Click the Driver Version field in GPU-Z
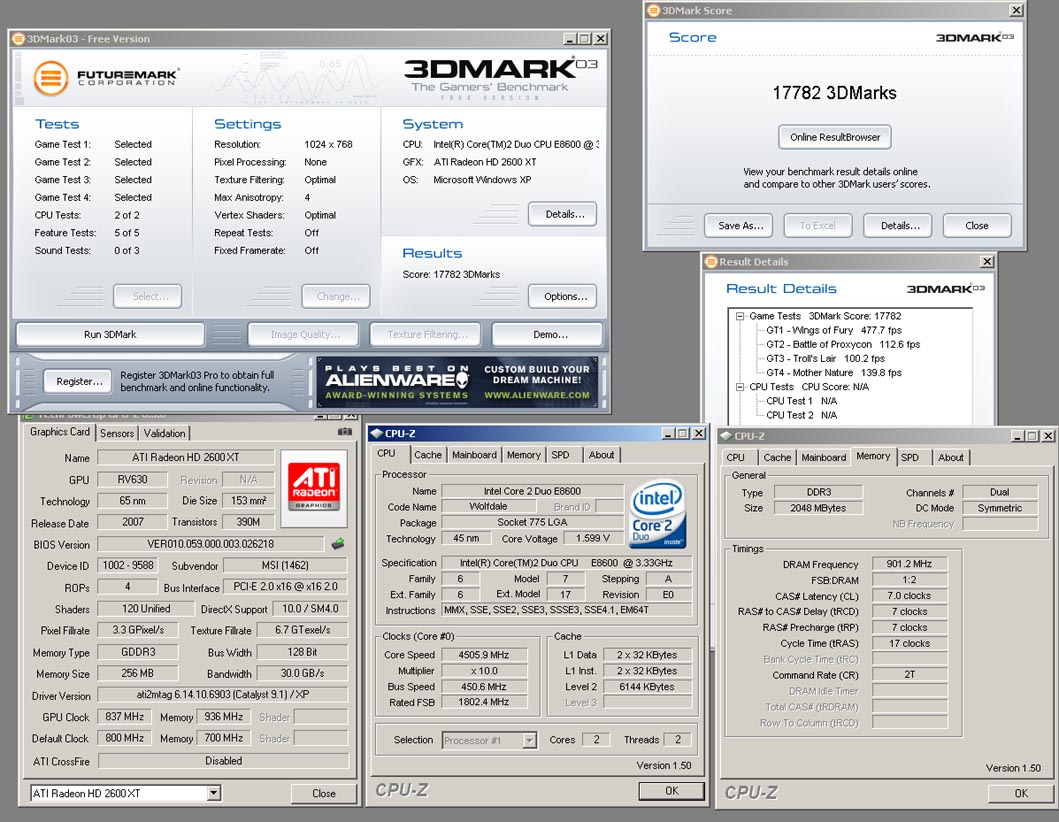The width and height of the screenshot is (1059, 822). pos(223,695)
